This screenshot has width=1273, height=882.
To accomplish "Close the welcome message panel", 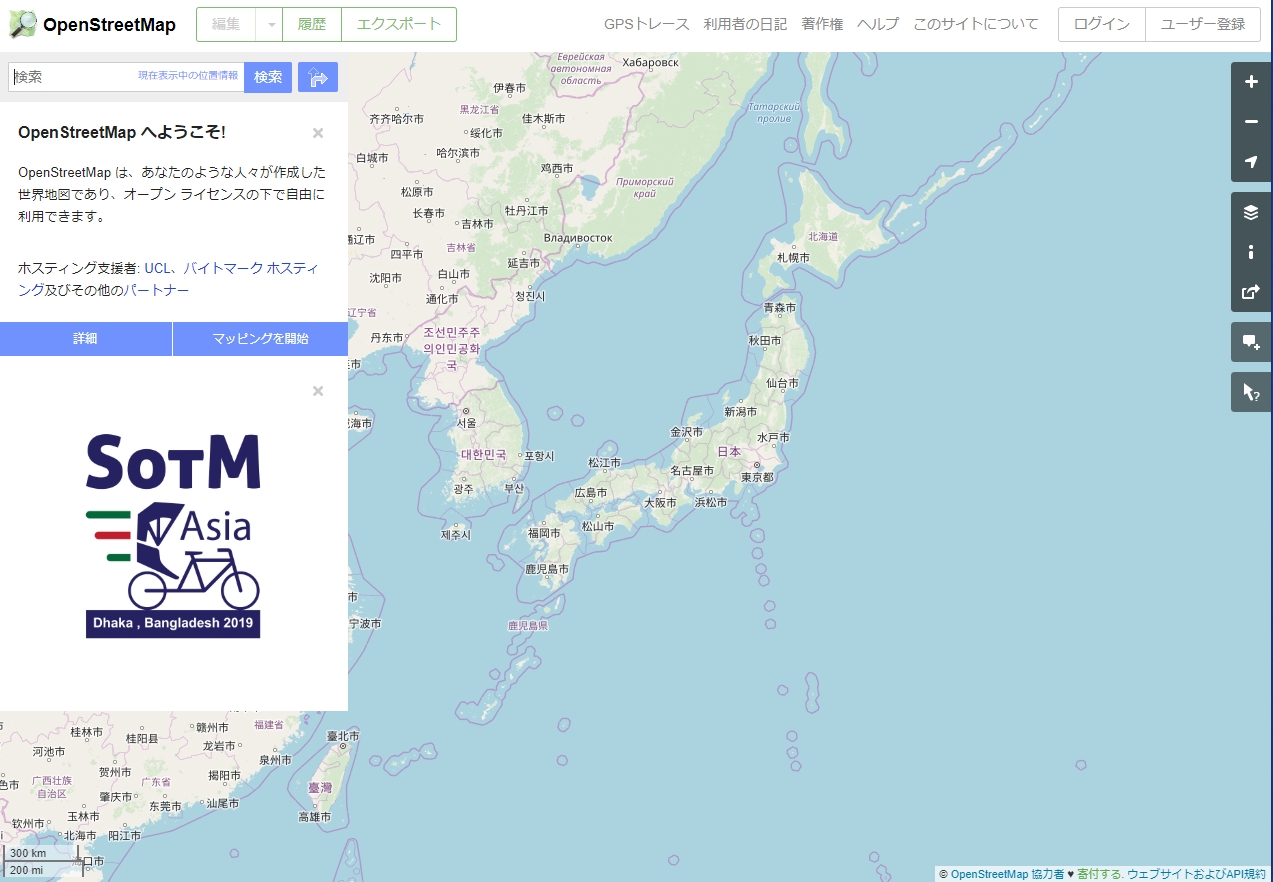I will click(x=318, y=133).
